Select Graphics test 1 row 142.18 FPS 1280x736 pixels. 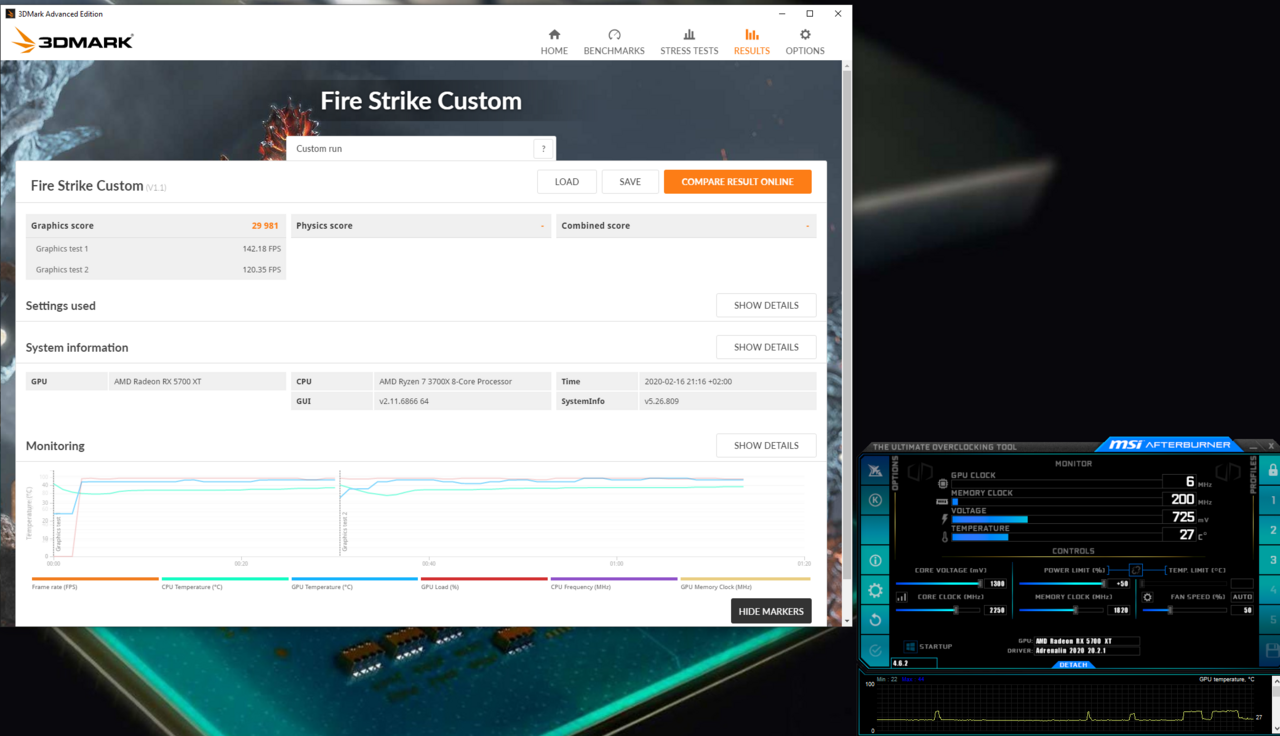point(156,249)
